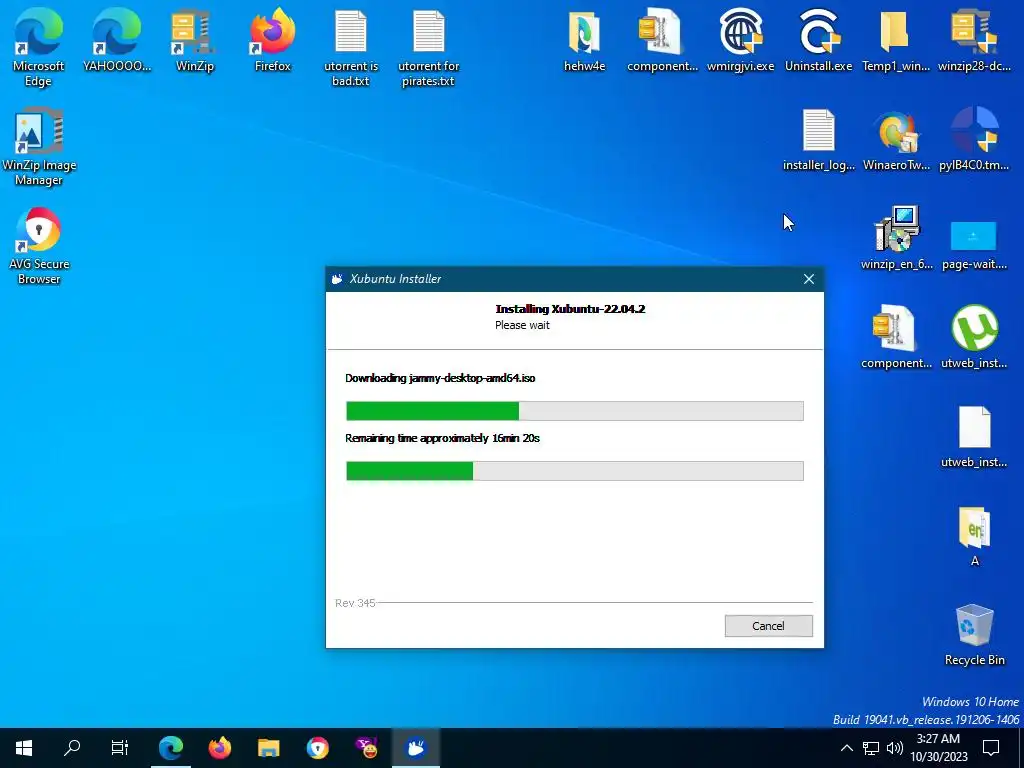This screenshot has height=768, width=1024.
Task: Open Firefox from the taskbar
Action: [220, 748]
